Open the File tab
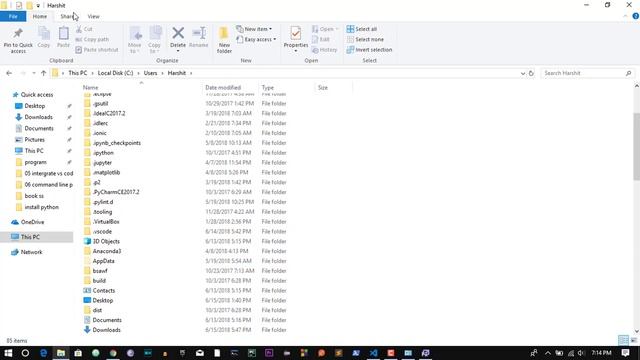This screenshot has height=360, width=640. (13, 16)
